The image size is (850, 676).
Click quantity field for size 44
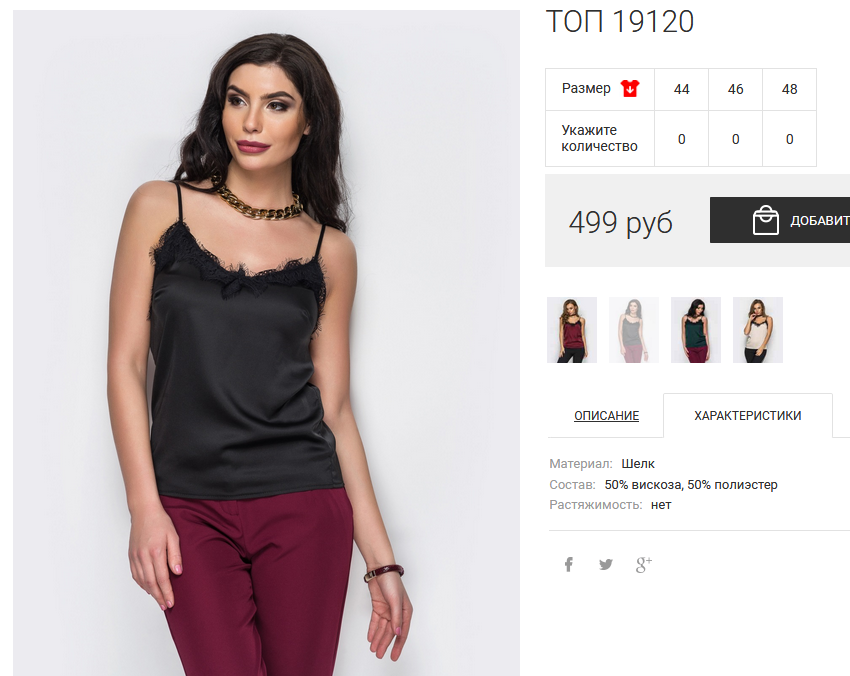click(681, 139)
